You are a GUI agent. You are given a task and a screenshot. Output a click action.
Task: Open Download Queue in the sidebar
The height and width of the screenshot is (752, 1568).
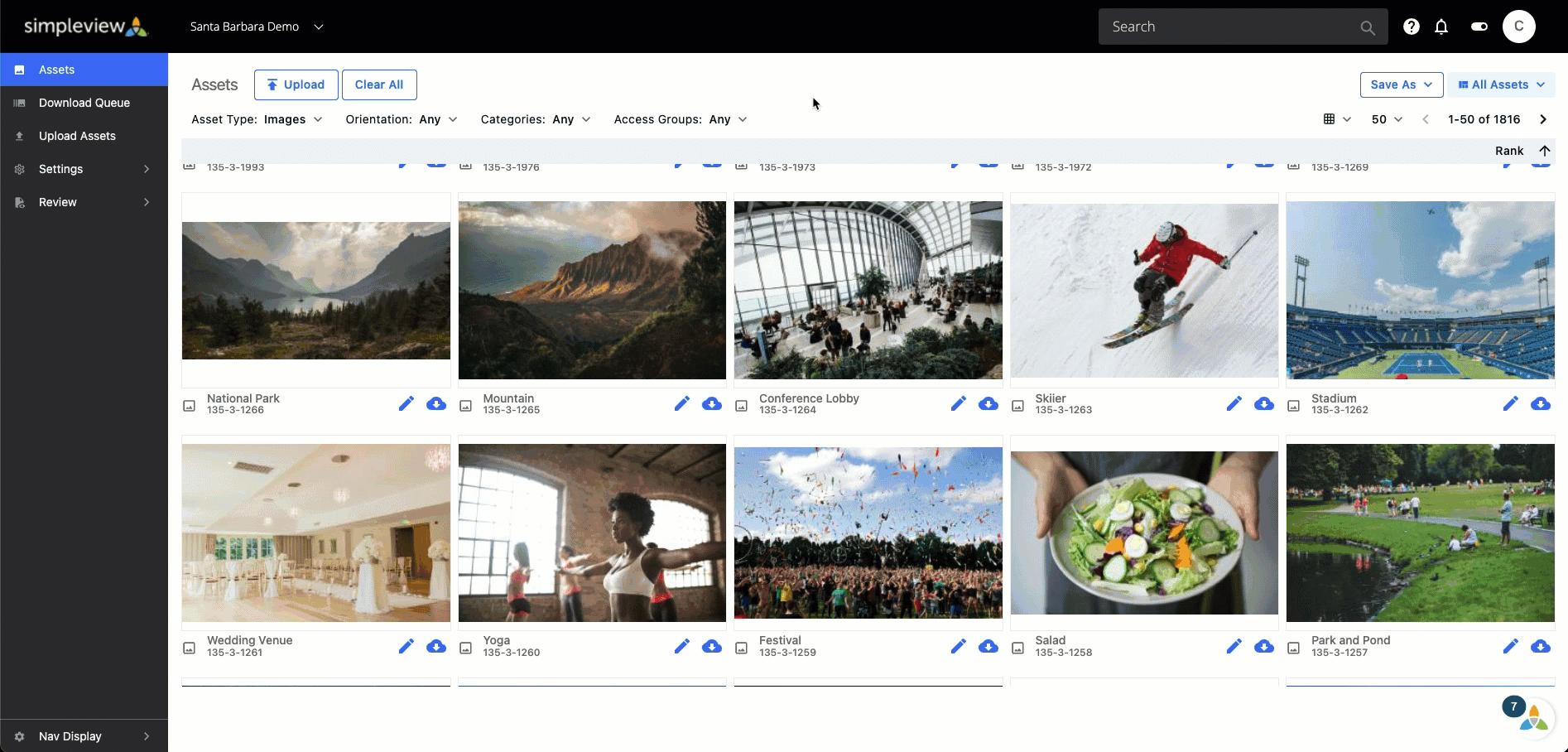84,103
